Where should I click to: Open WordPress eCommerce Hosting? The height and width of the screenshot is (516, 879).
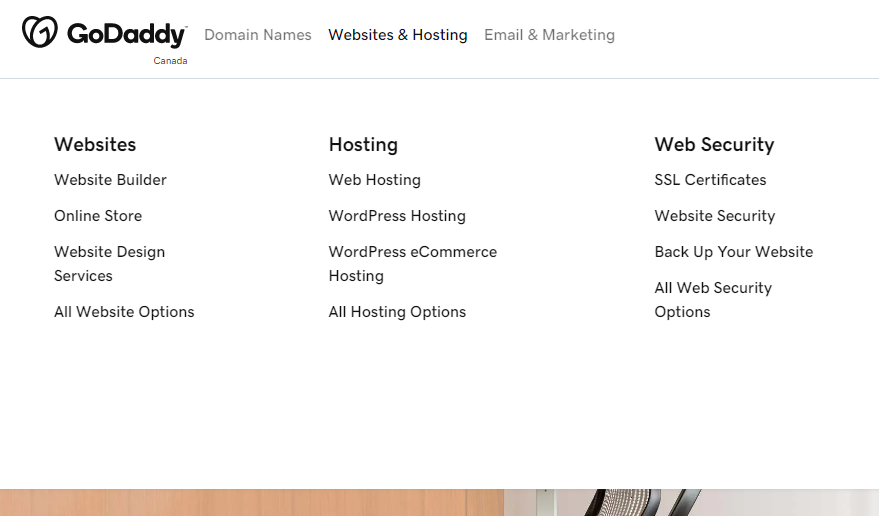(x=413, y=264)
